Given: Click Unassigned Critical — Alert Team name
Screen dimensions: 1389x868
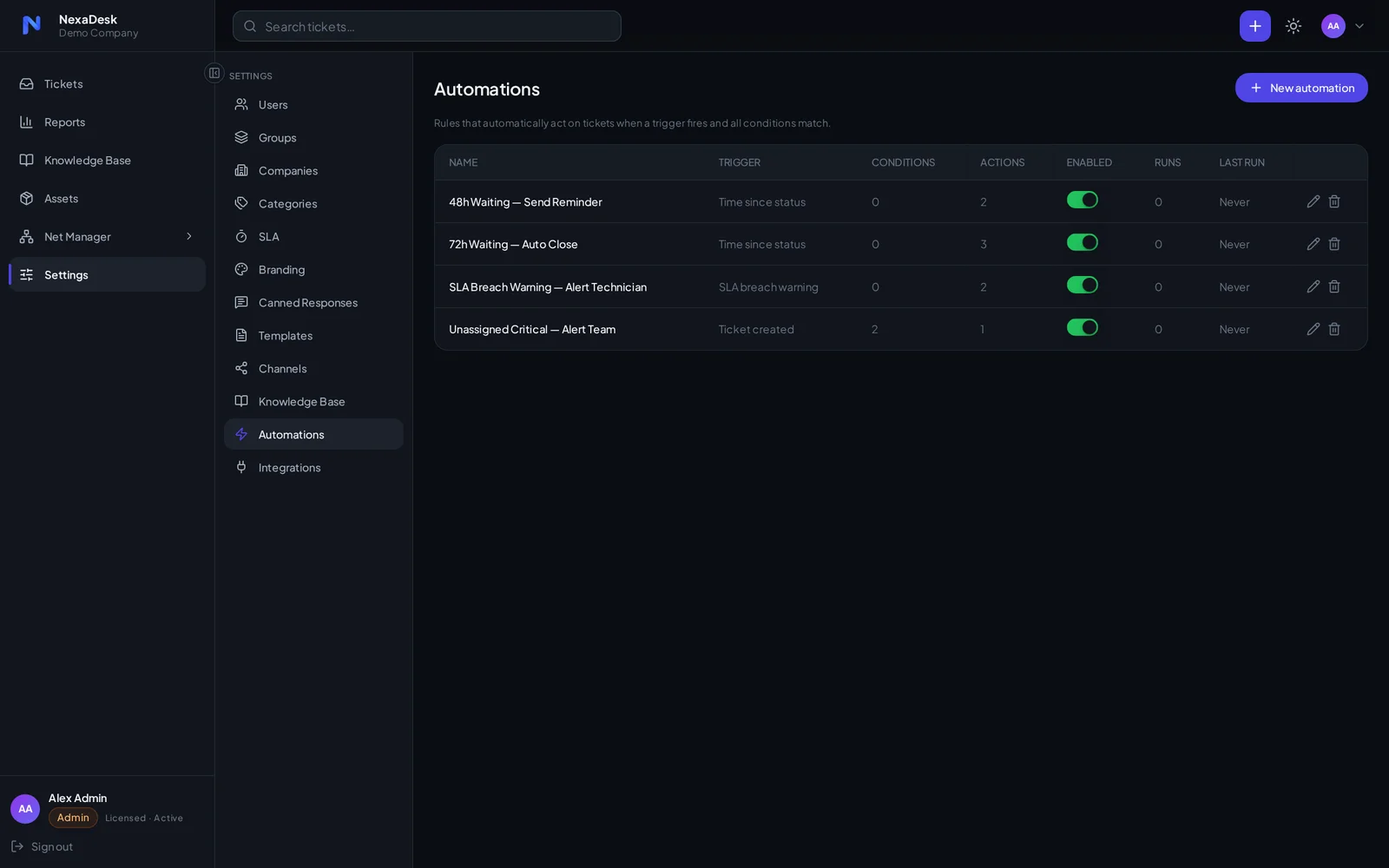Looking at the screenshot, I should click(x=532, y=330).
